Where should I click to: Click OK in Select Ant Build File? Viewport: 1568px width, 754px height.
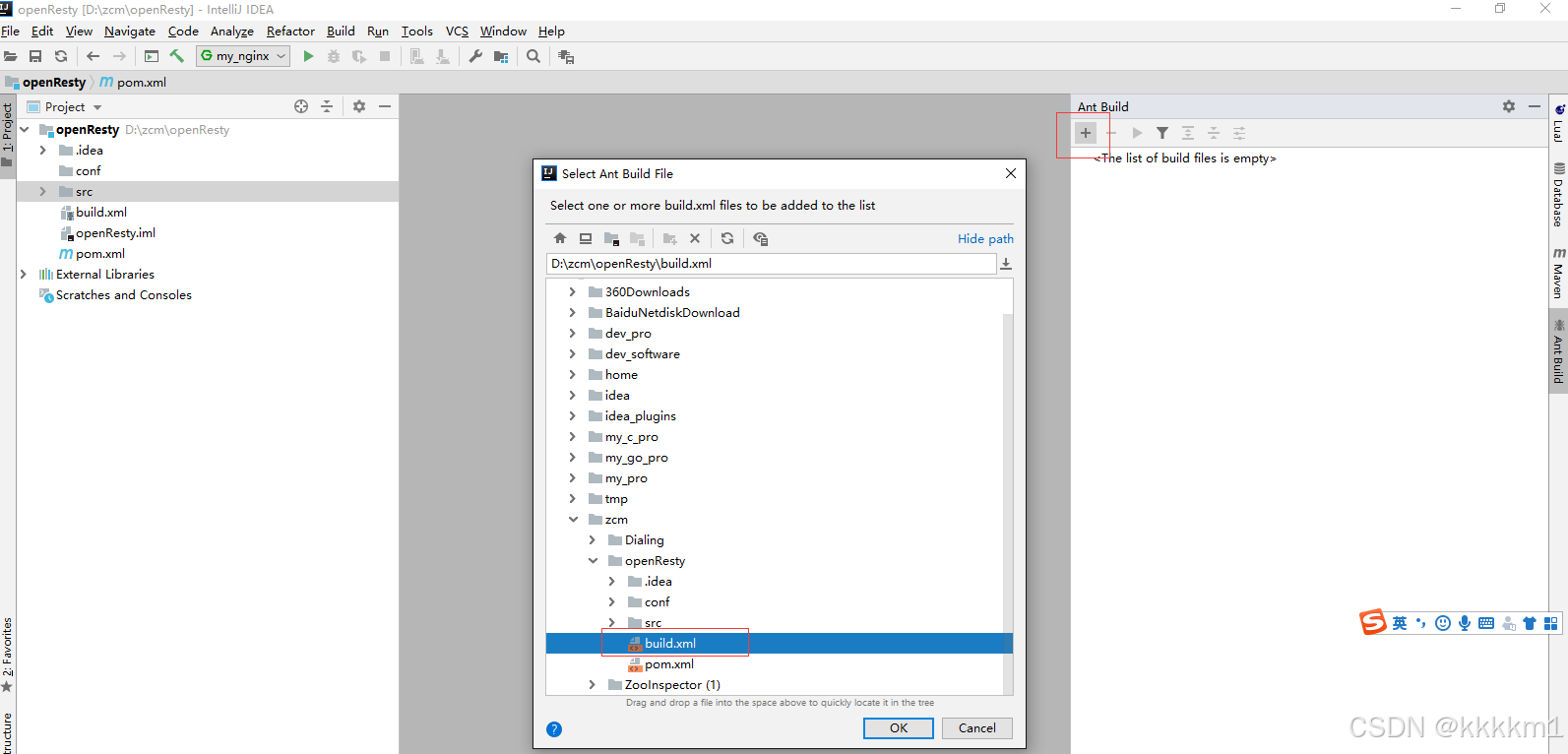899,728
